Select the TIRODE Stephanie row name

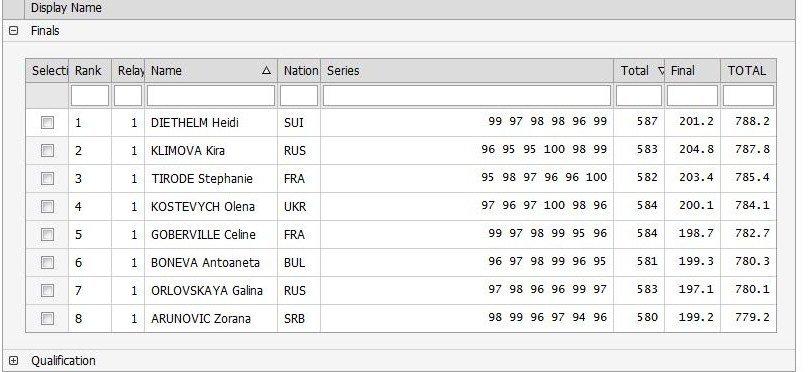click(x=202, y=179)
